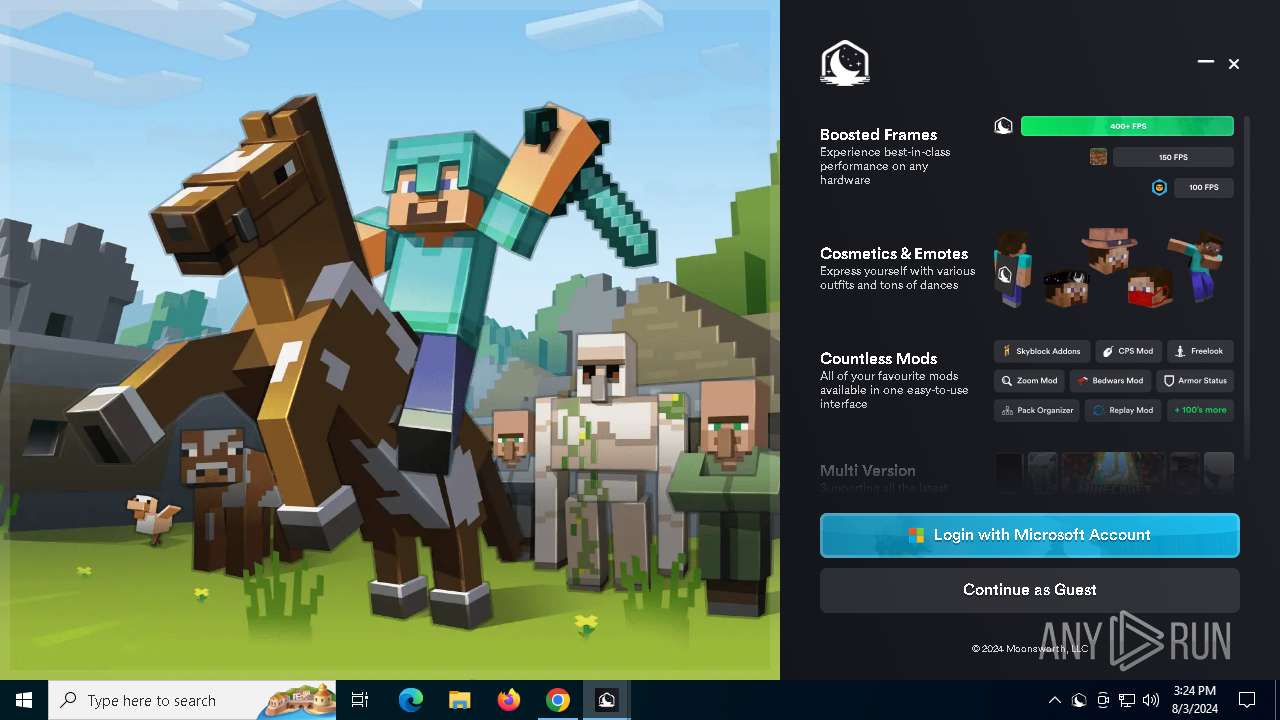Minimize the Lunar Client launcher window
The image size is (1280, 720).
[1206, 63]
